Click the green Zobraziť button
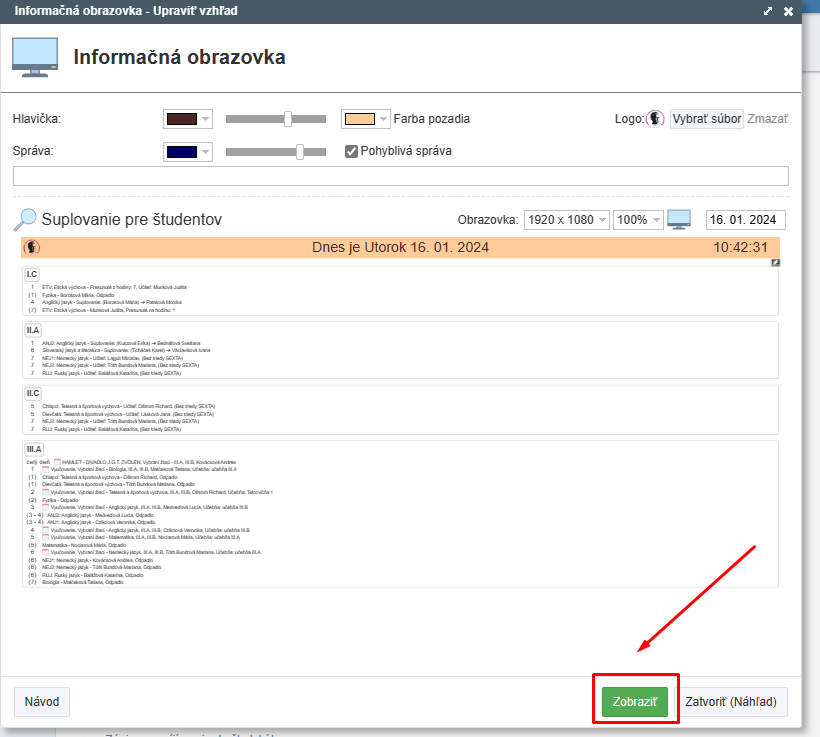Viewport: 820px width, 737px height. (633, 702)
